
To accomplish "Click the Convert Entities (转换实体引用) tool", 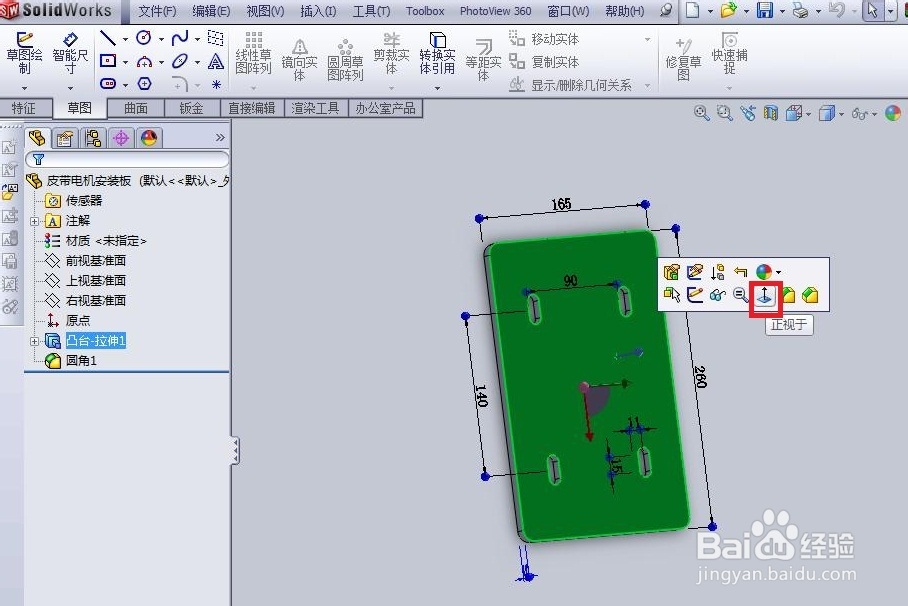I will click(x=437, y=54).
